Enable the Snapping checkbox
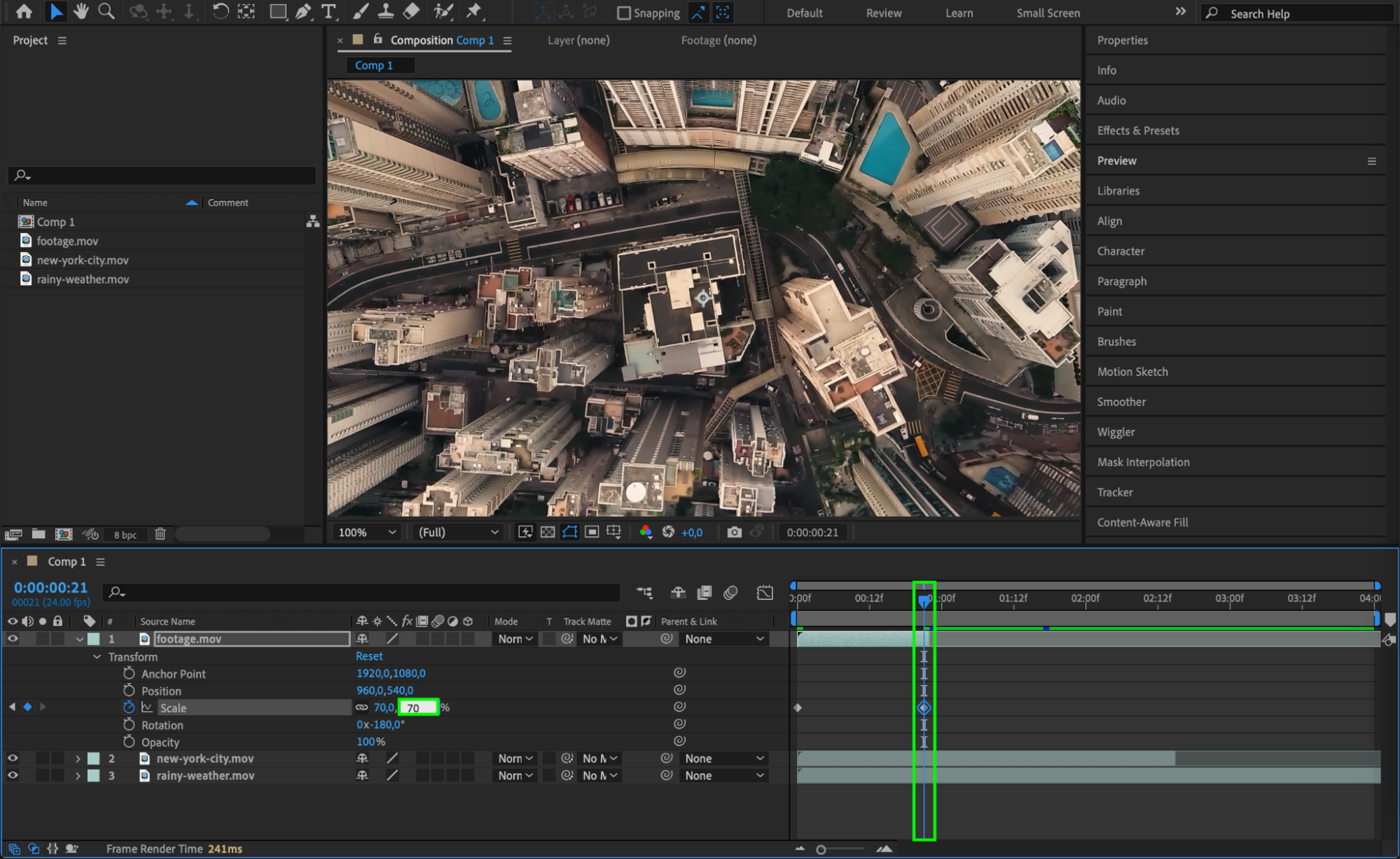Viewport: 1400px width, 859px height. (x=623, y=13)
